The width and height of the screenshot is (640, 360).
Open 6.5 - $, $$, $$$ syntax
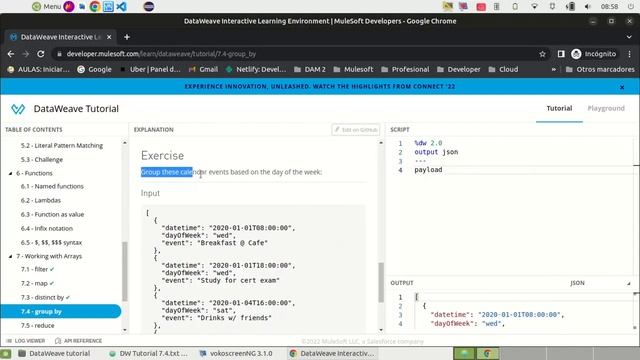tap(51, 242)
